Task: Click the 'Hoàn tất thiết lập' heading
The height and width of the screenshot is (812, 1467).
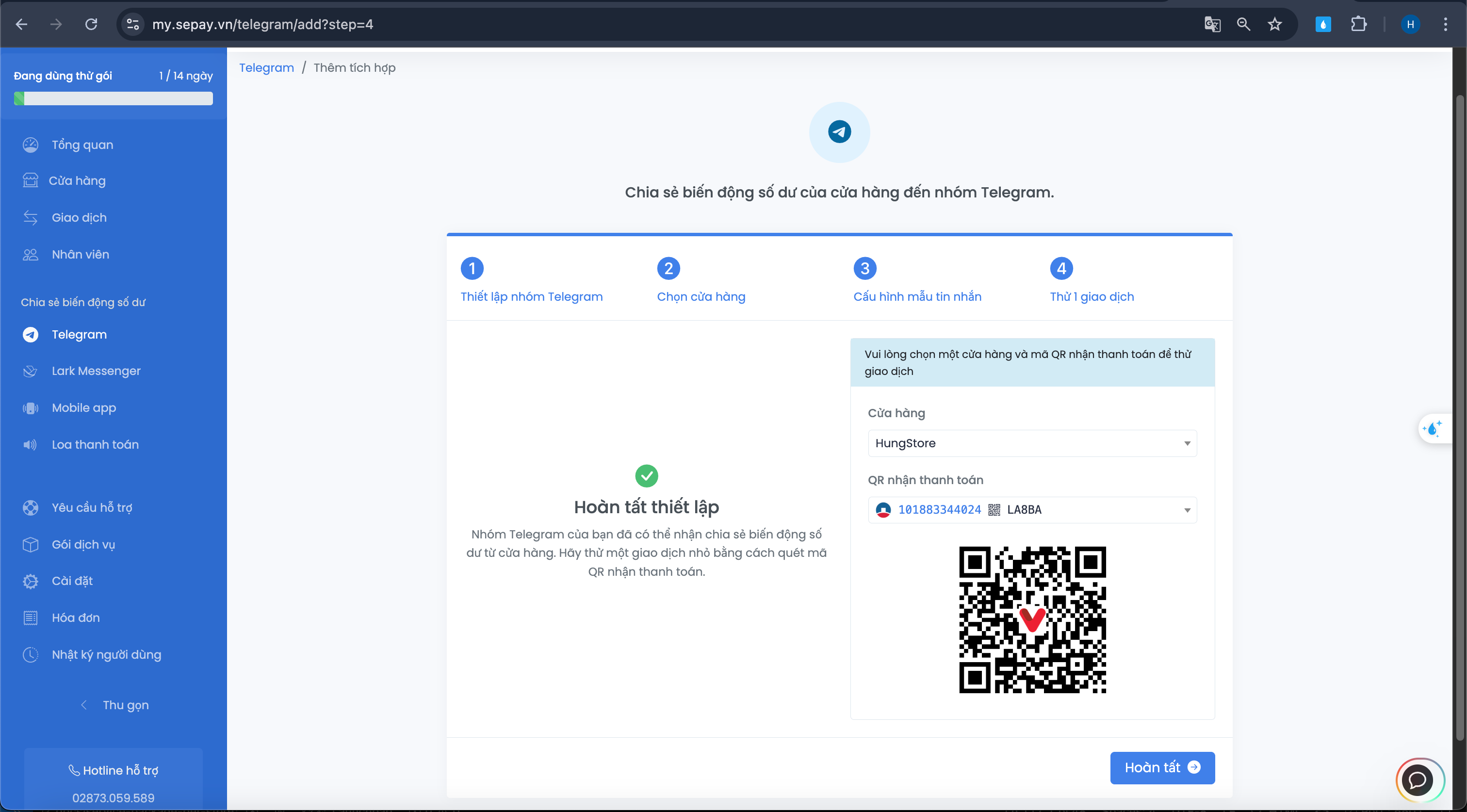Action: 646,507
